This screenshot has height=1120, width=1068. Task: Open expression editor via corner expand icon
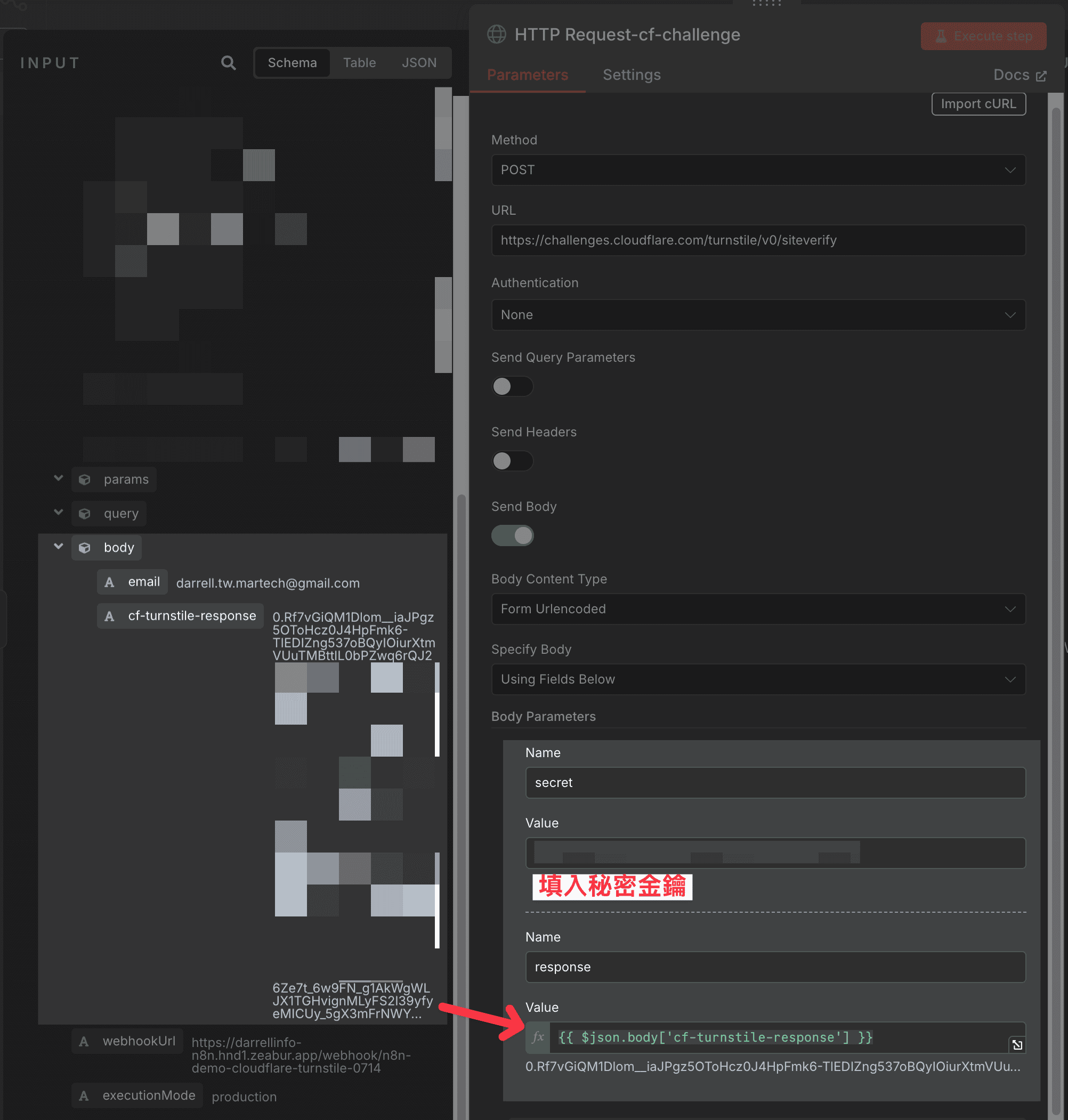pyautogui.click(x=1017, y=1044)
